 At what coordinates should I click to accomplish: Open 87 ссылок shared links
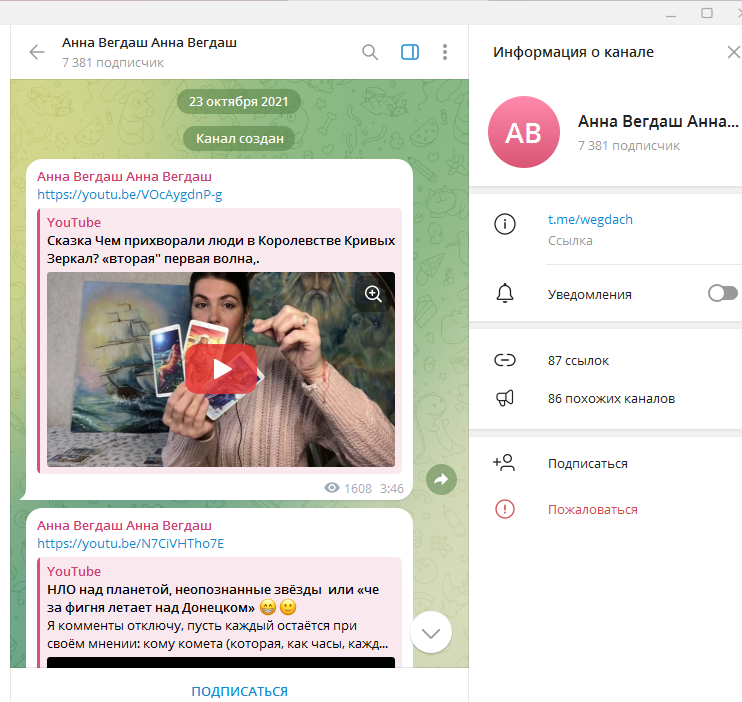[x=578, y=361]
